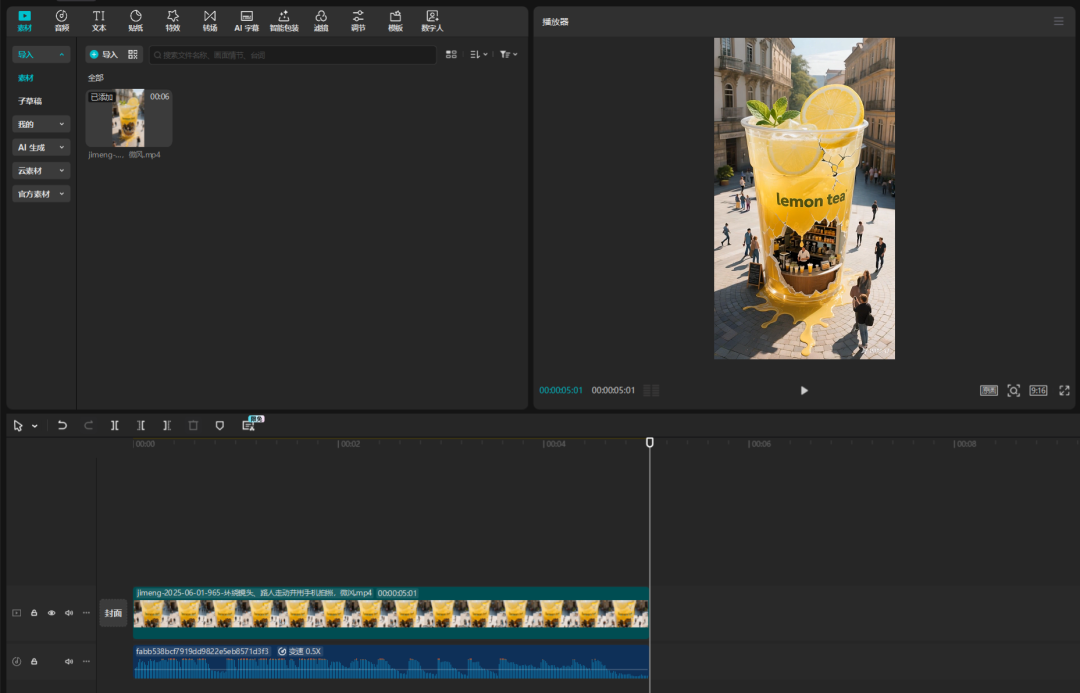1080x693 pixels.
Task: Trim clip left of the playhead
Action: (141, 426)
